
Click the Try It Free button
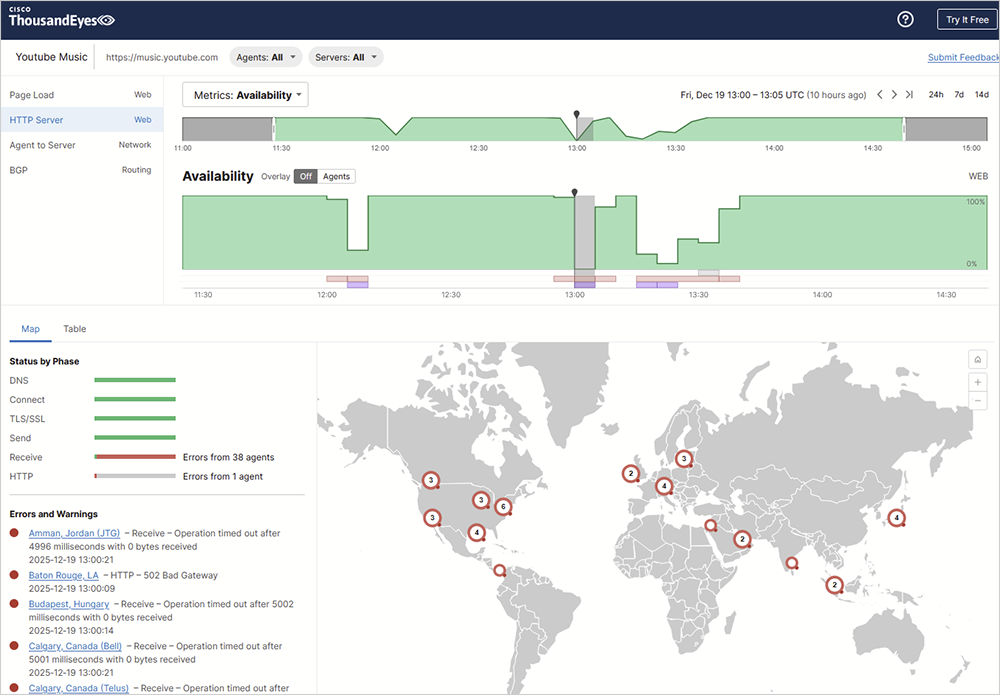pyautogui.click(x=967, y=19)
